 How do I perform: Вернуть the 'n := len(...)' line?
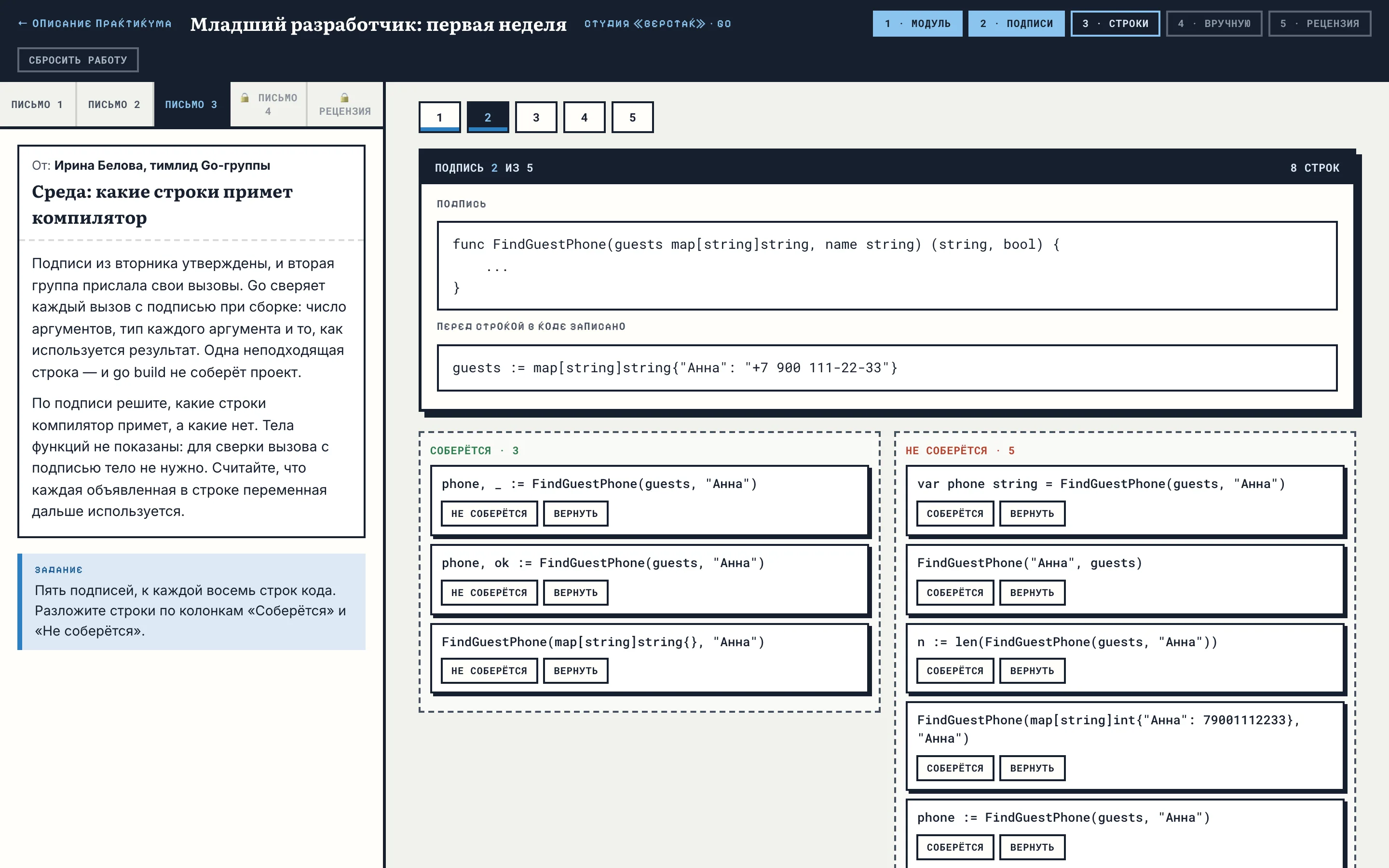click(x=1032, y=670)
